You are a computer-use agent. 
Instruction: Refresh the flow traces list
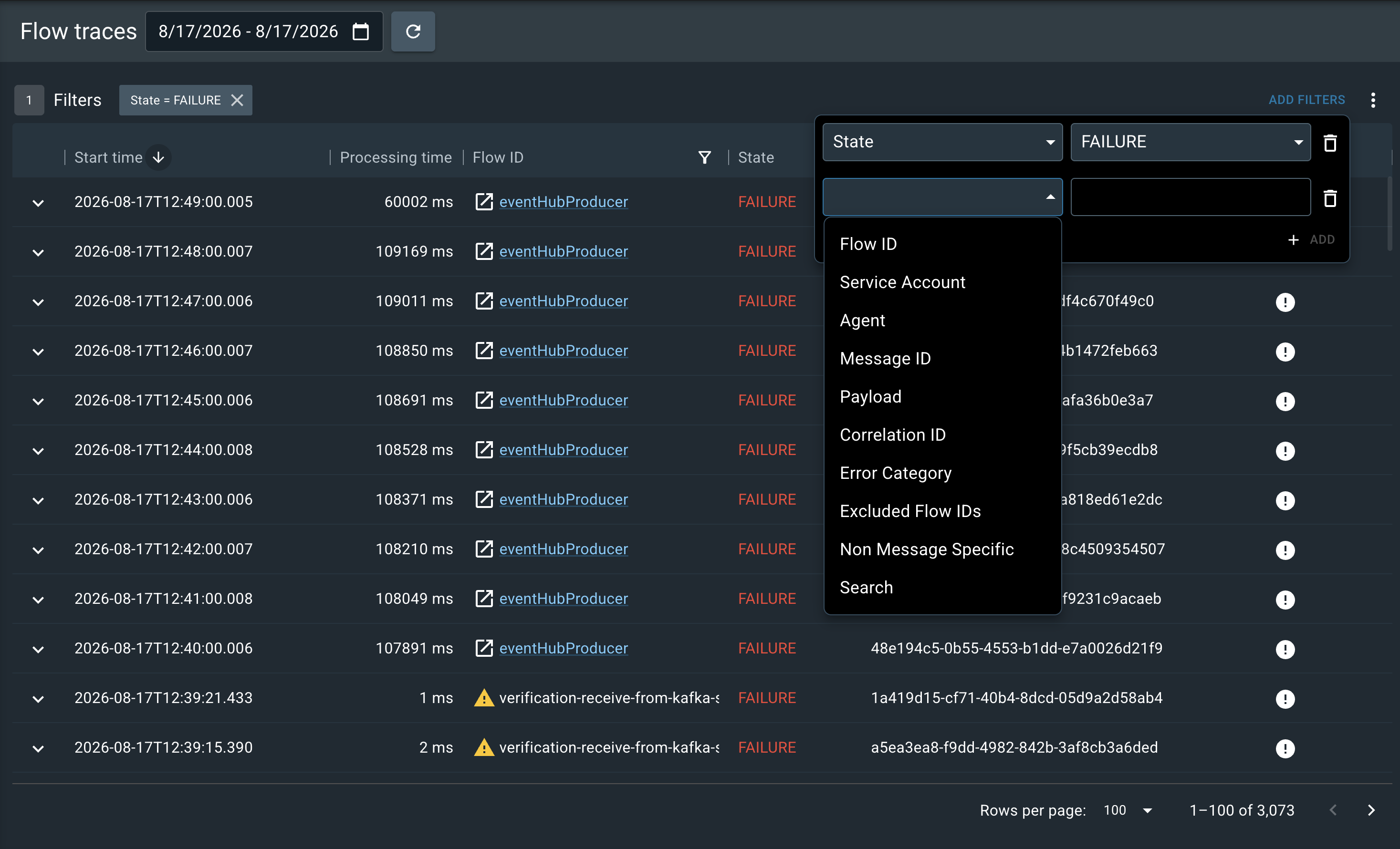[413, 31]
